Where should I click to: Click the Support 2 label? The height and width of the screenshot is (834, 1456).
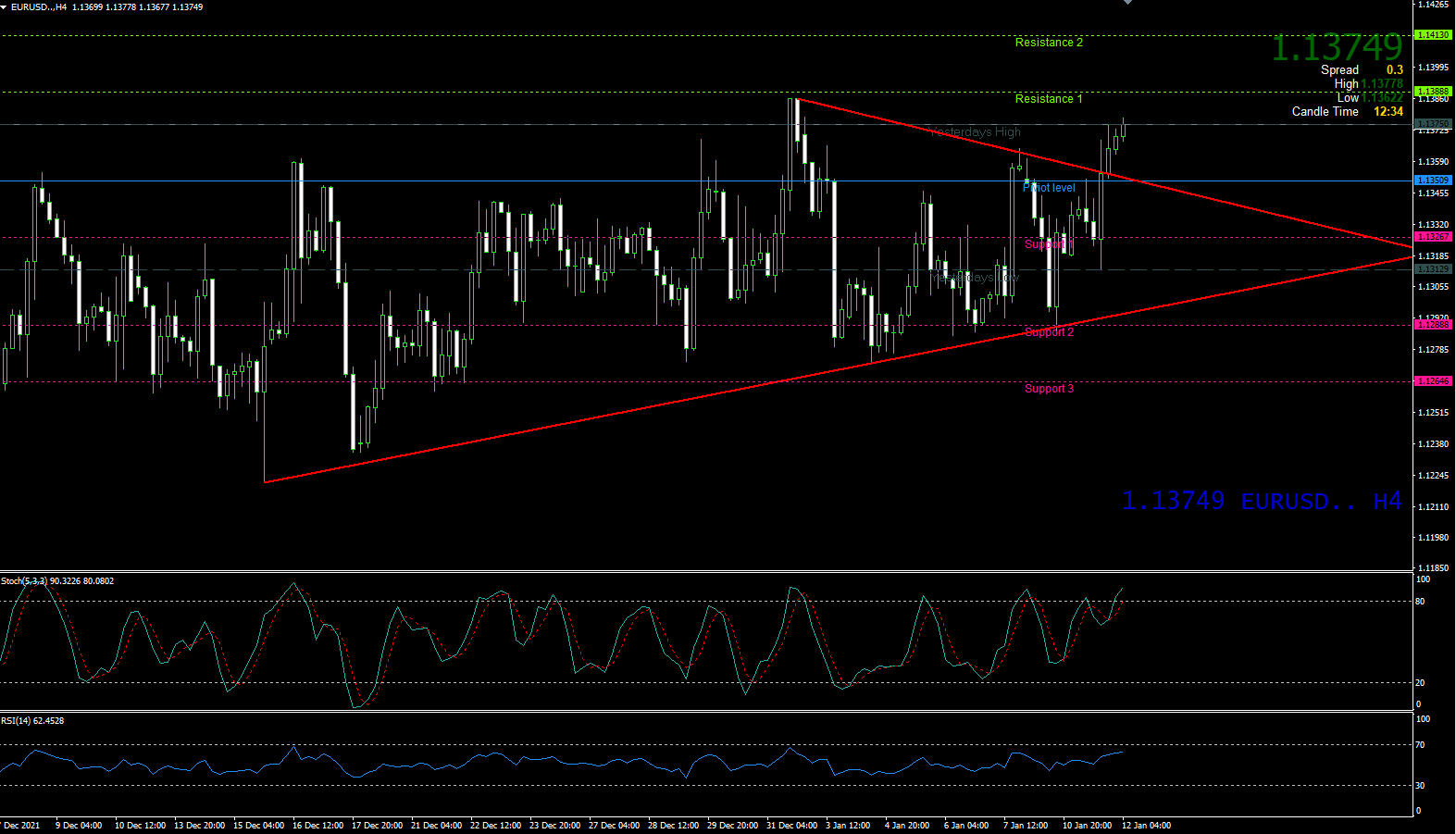1049,332
